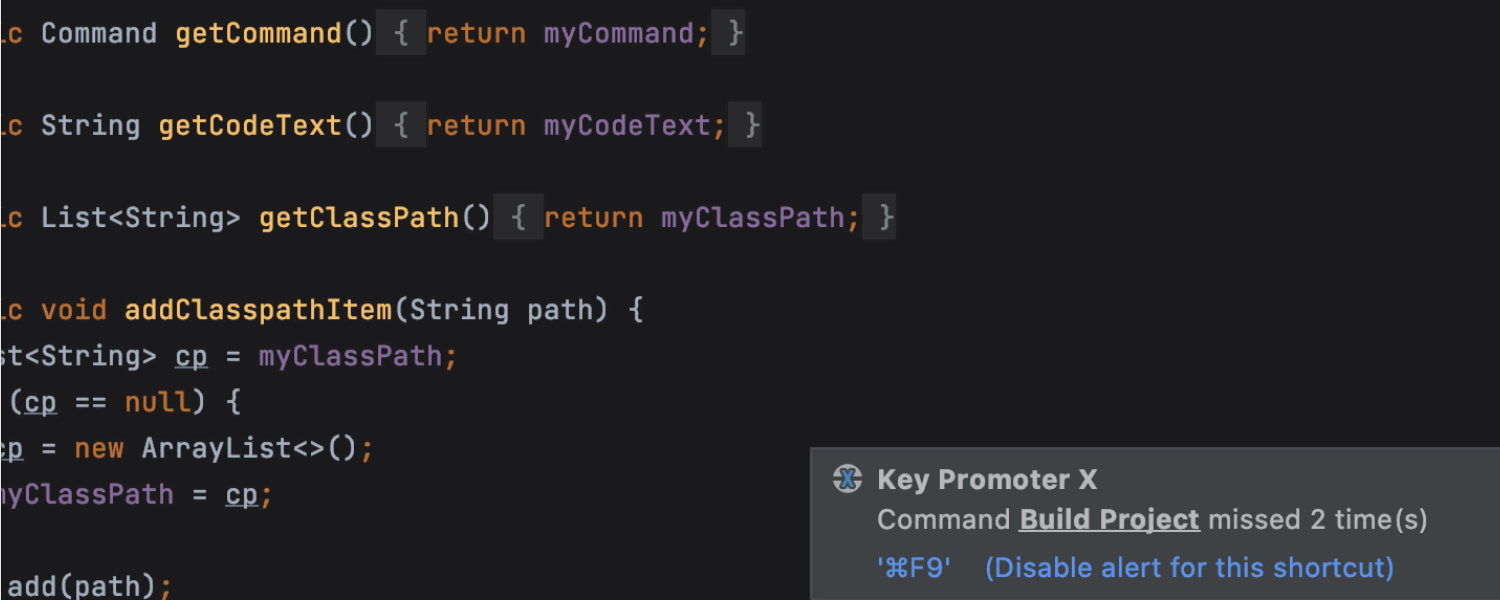
Task: Click the null keyword in the if condition
Action: 157,402
